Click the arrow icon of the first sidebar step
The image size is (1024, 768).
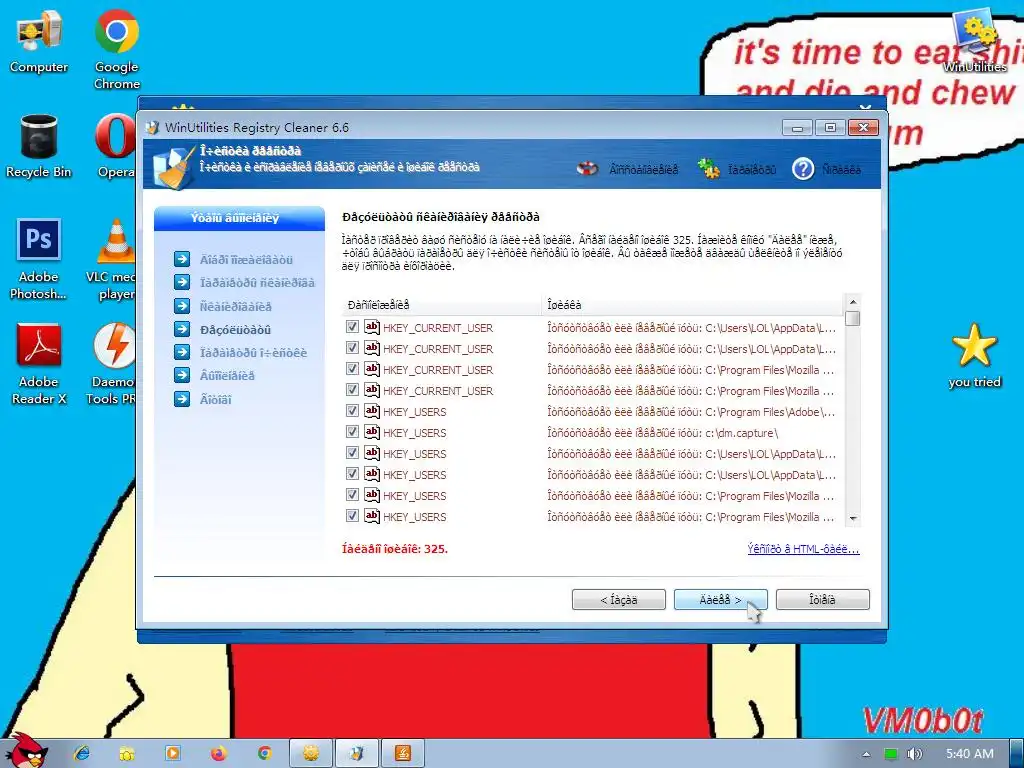(182, 259)
